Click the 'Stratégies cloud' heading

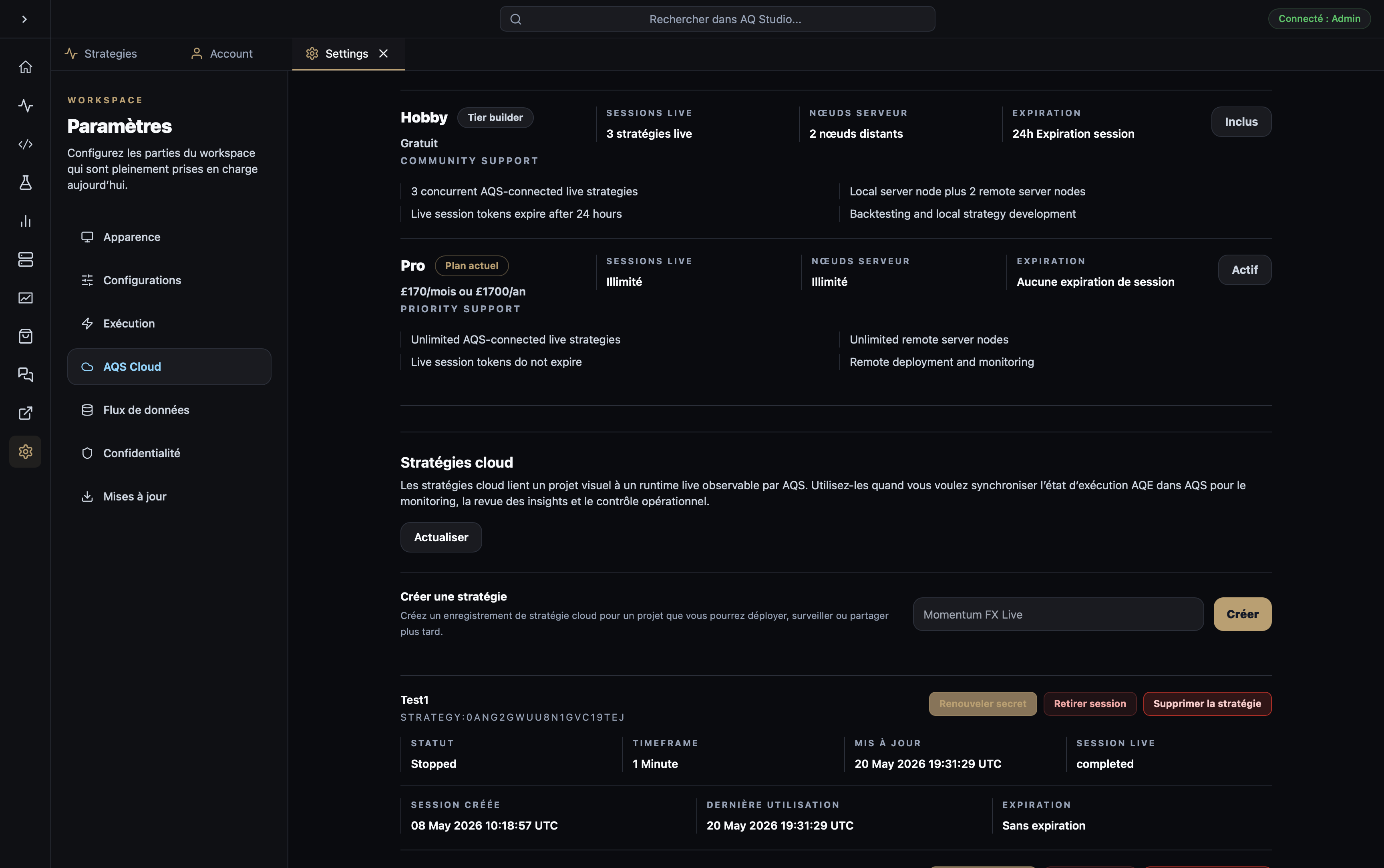[457, 463]
